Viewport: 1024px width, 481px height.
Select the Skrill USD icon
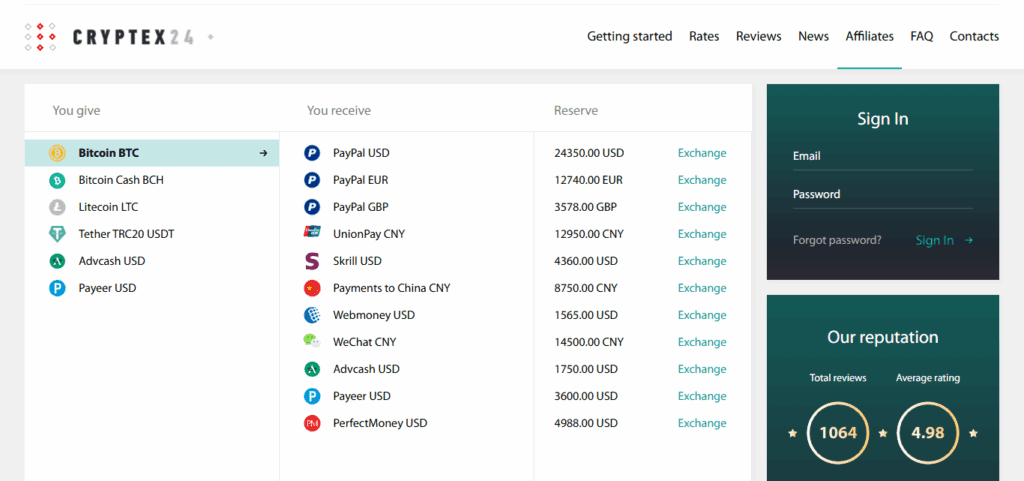[x=312, y=261]
